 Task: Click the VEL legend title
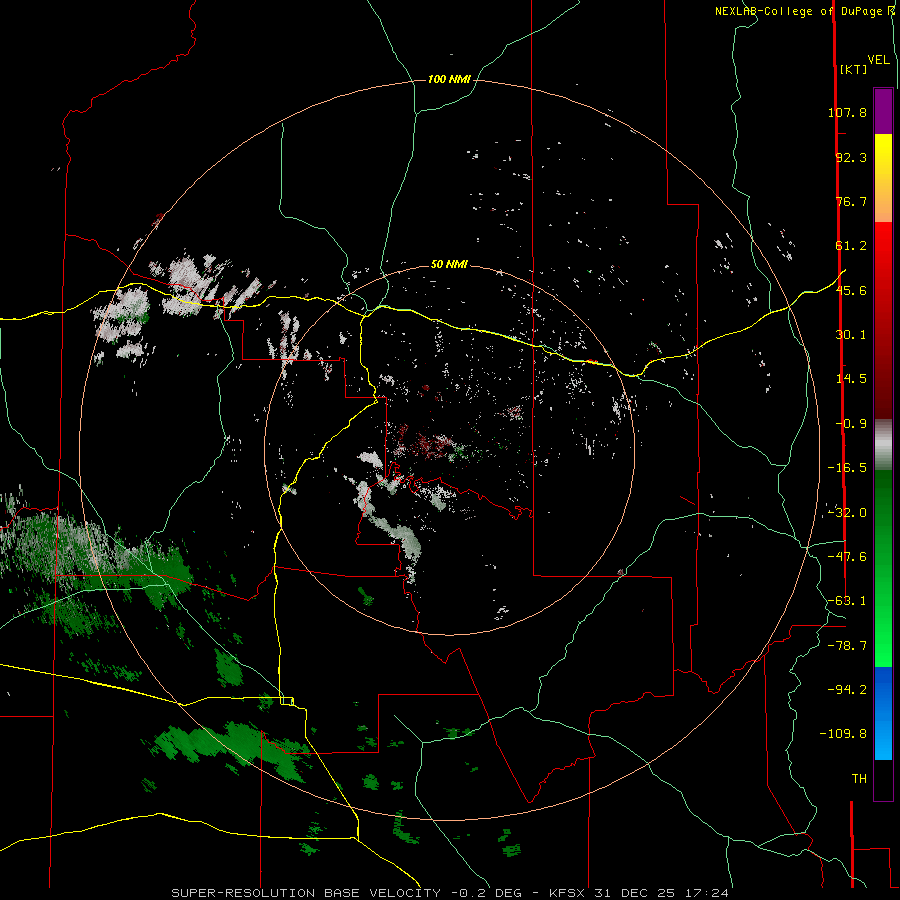coord(878,60)
